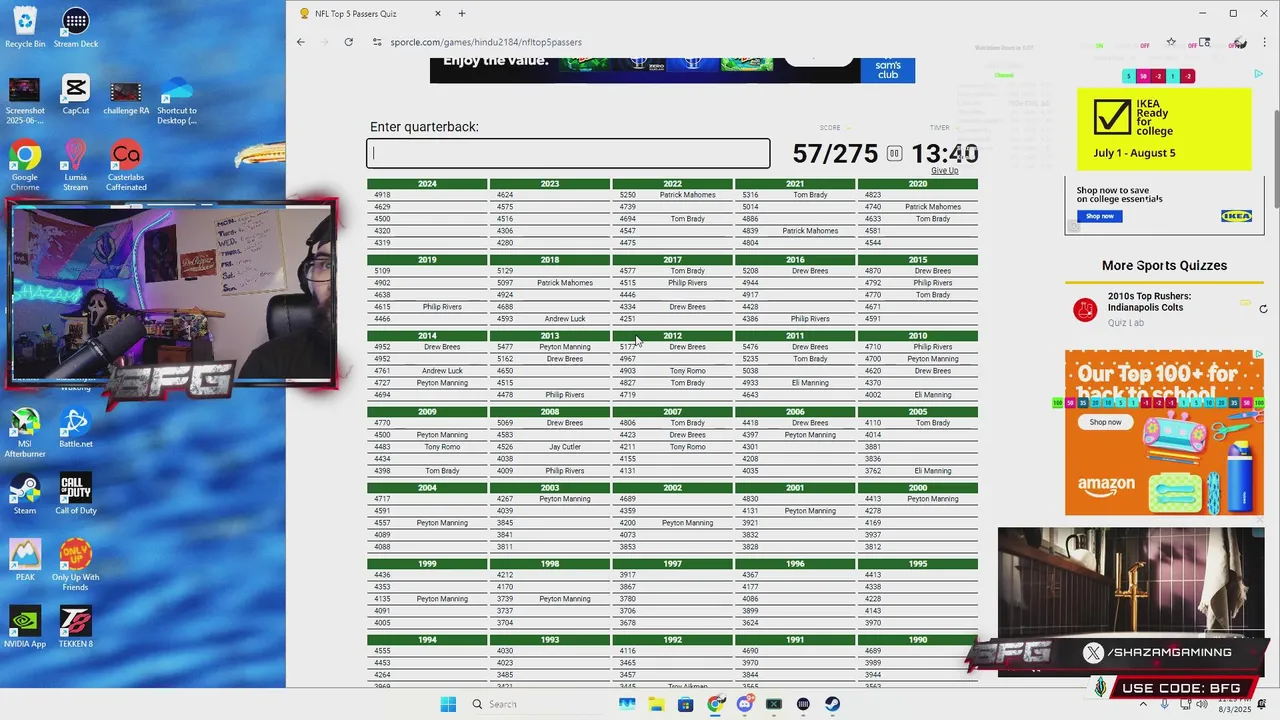Image resolution: width=1280 pixels, height=720 pixels.
Task: Click the taskbar Search box
Action: (x=535, y=704)
